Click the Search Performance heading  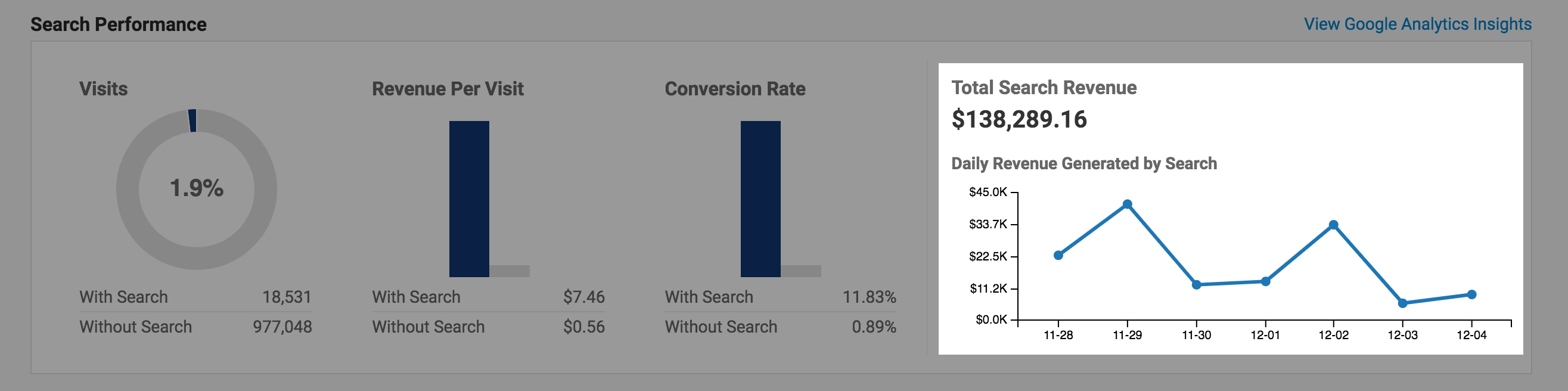(119, 24)
